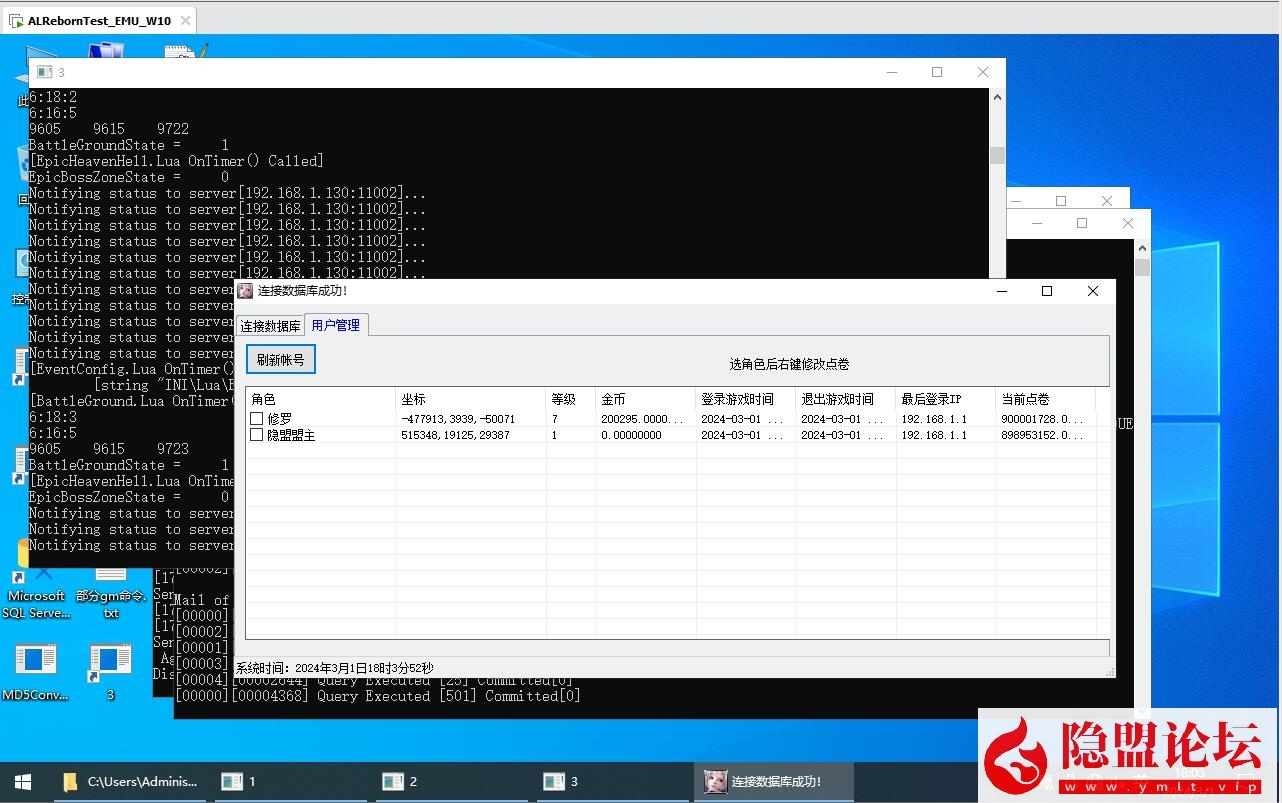Viewport: 1282px width, 803px height.
Task: Click the 刷新帐号 button
Action: pos(281,360)
